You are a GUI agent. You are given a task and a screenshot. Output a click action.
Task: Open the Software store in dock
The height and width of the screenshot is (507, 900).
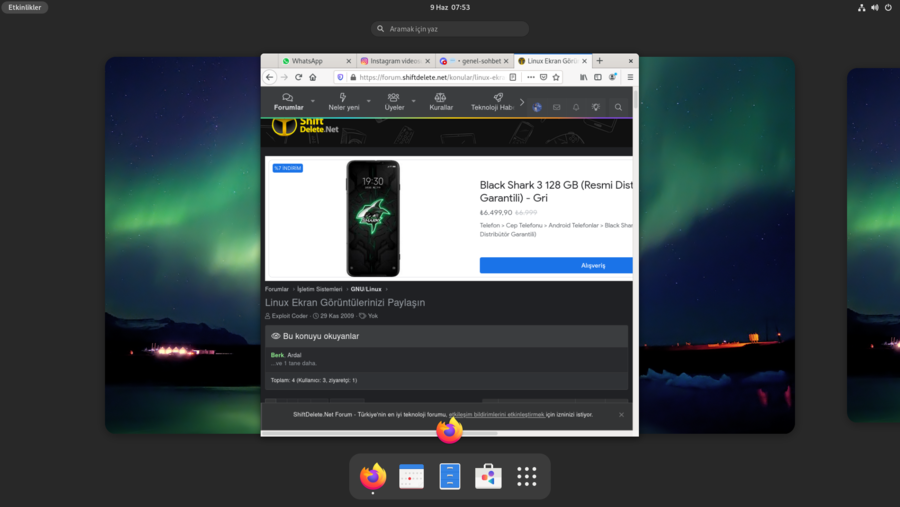488,476
